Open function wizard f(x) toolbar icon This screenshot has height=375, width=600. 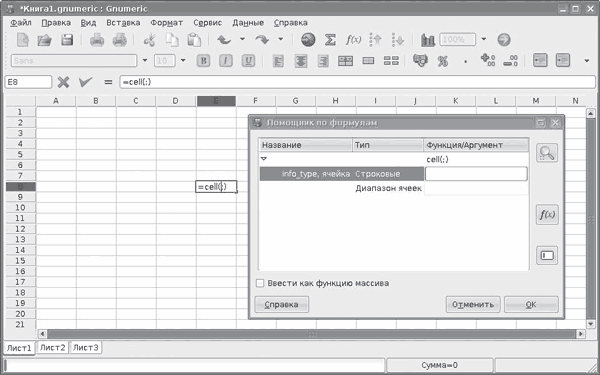pos(353,40)
